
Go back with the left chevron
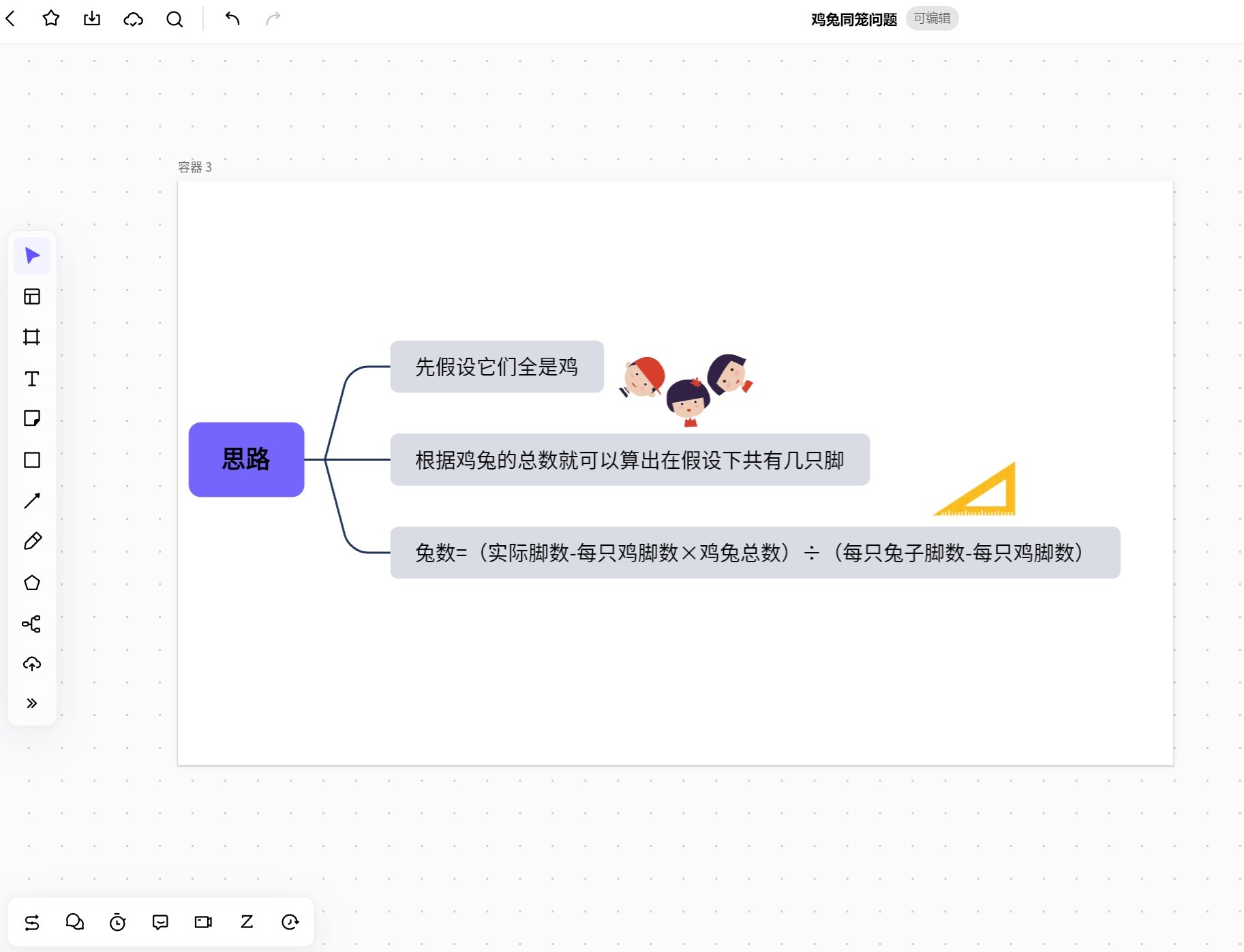[x=11, y=18]
